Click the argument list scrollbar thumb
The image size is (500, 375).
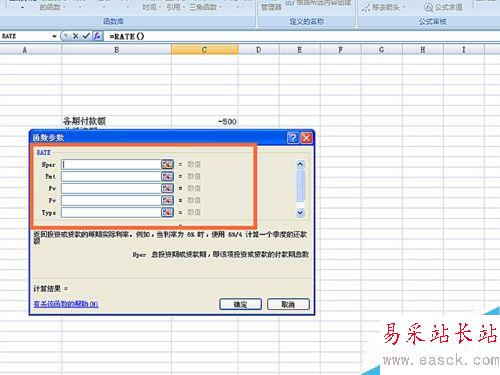click(x=300, y=186)
